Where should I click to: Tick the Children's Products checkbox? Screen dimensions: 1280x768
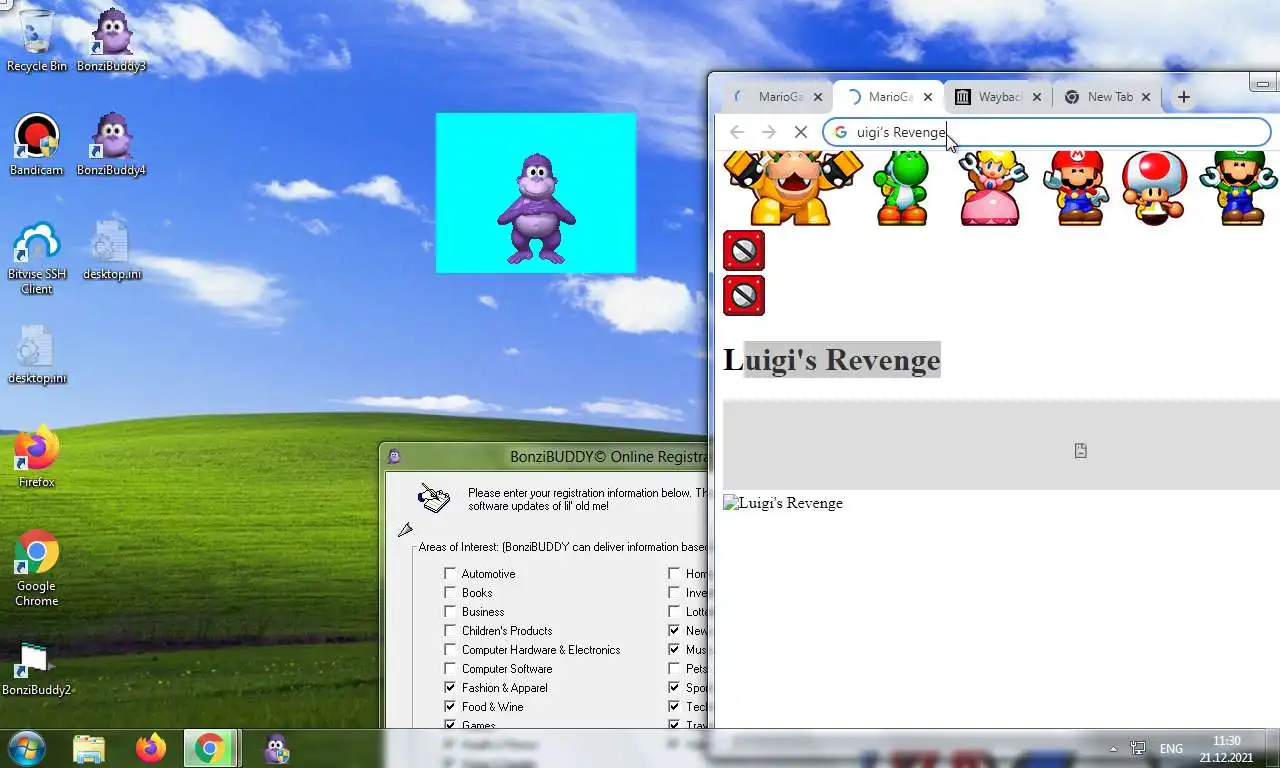click(450, 631)
